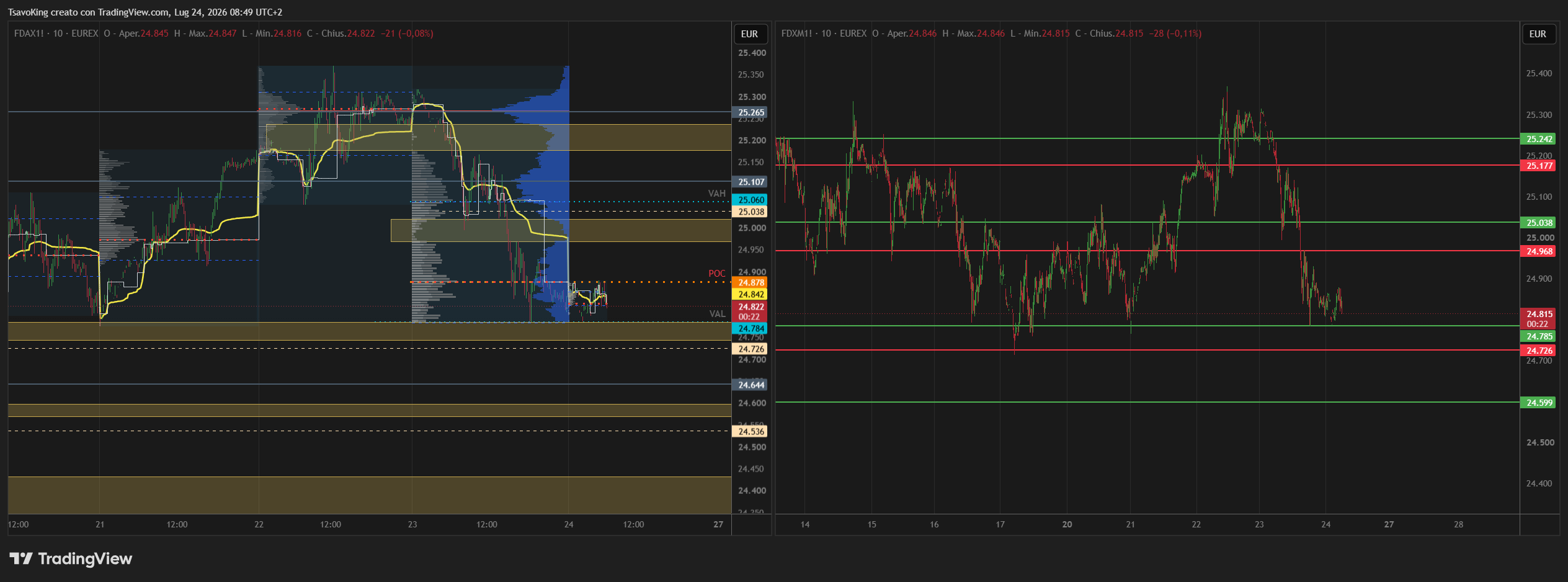Select the 24.726 price label on the FDAX1! axis
Viewport: 1568px width, 582px height.
click(x=750, y=349)
